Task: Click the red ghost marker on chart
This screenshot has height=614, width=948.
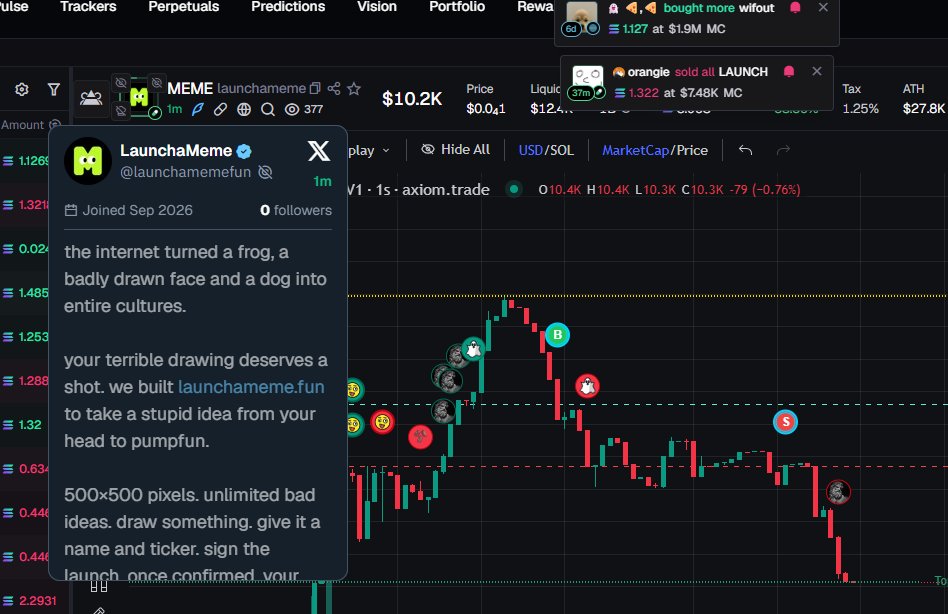Action: [587, 386]
